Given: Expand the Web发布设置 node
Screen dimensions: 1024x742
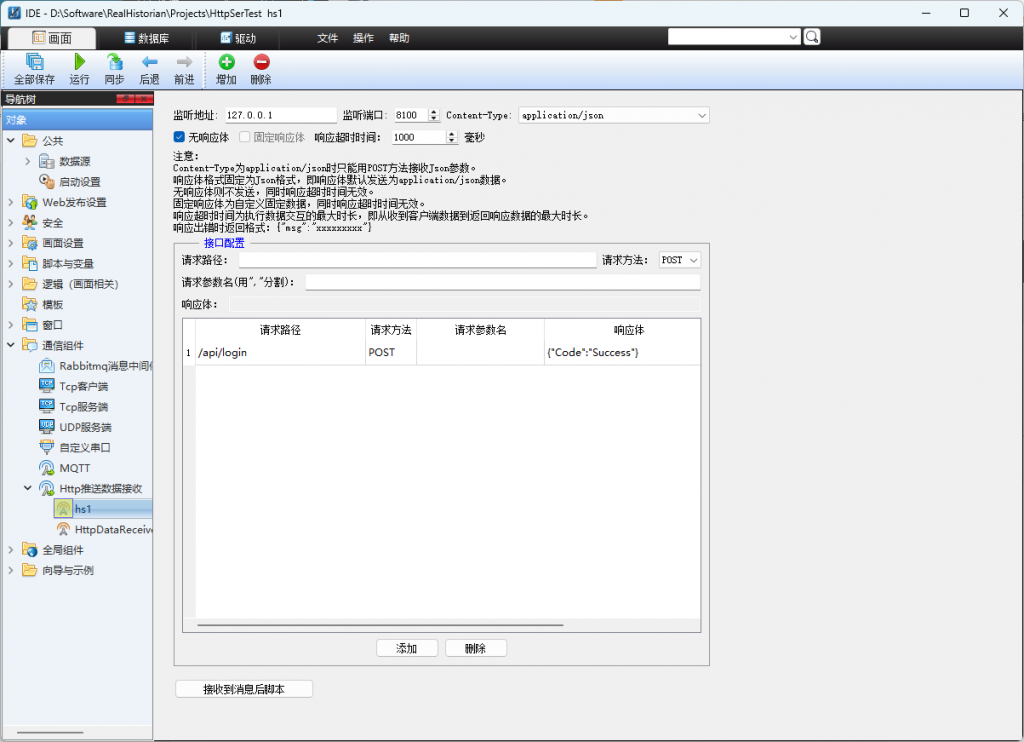Looking at the screenshot, I should 11,202.
